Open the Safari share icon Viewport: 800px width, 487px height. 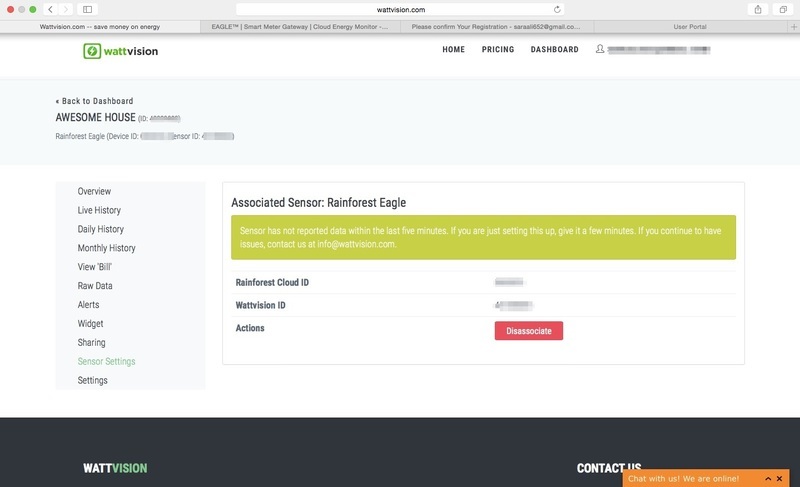758,9
